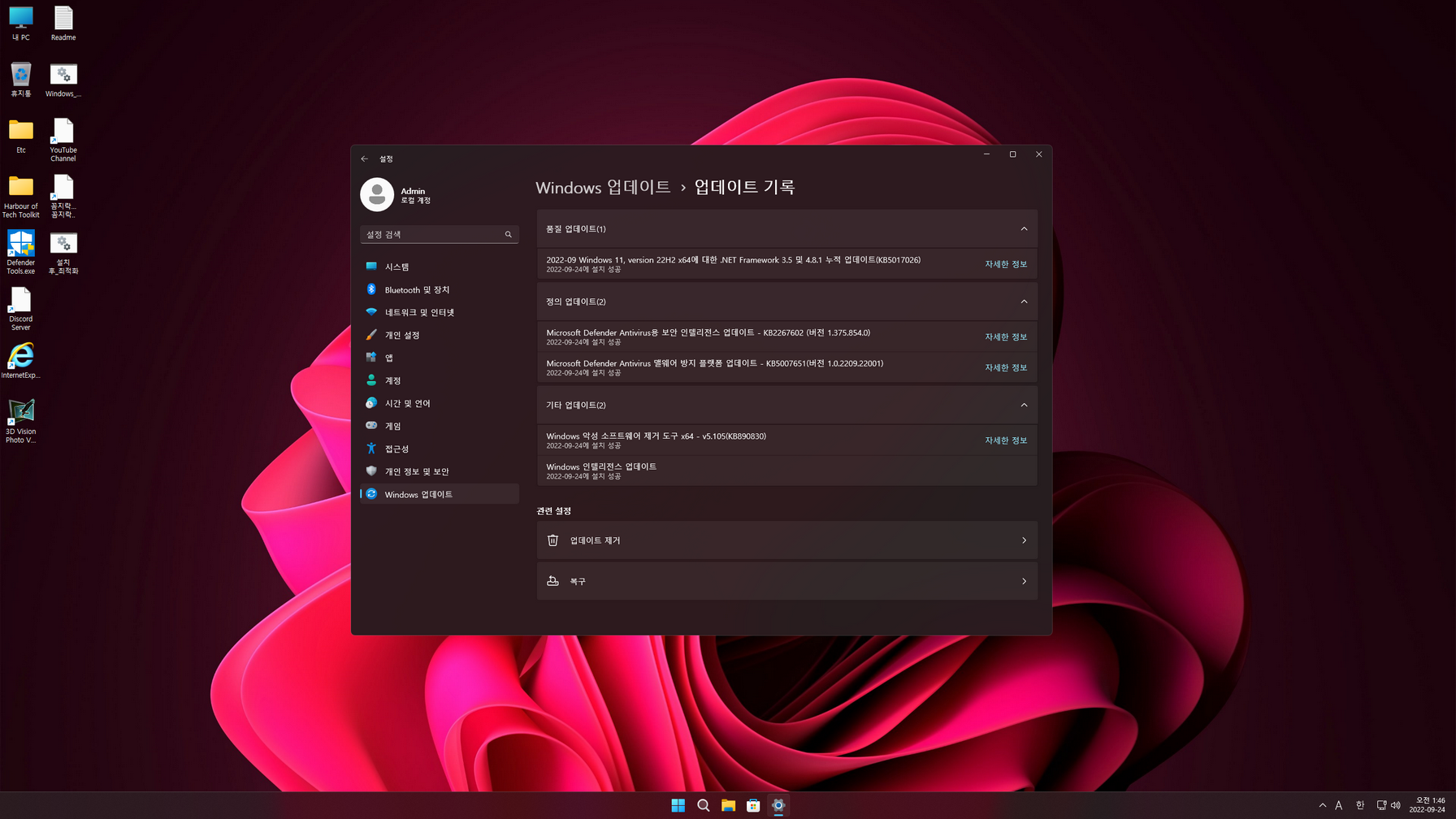Select the 설치 후_최적화 desktop icon
The image size is (1456, 819).
(63, 253)
